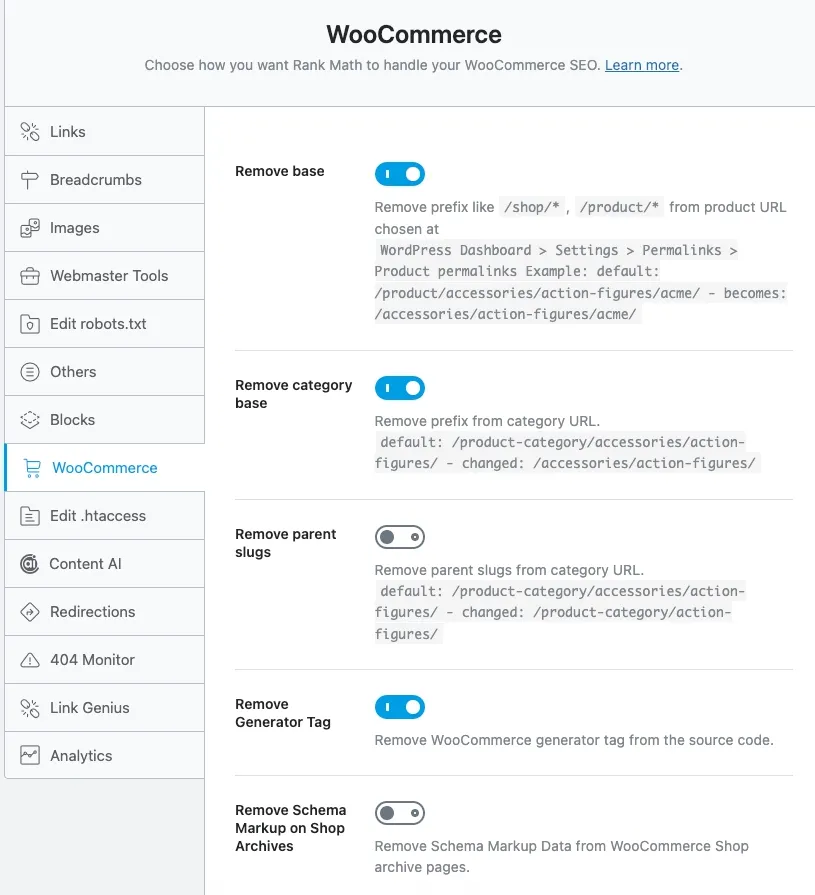Open the Others settings tab
The width and height of the screenshot is (815, 895).
coord(104,372)
